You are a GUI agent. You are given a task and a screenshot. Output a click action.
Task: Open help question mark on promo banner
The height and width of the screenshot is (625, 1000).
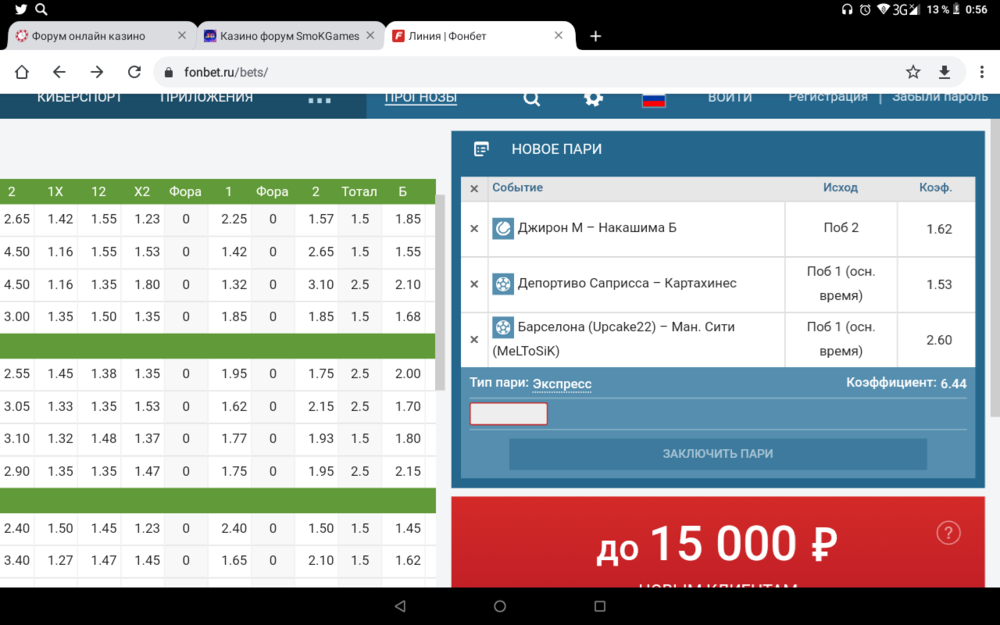(x=948, y=533)
